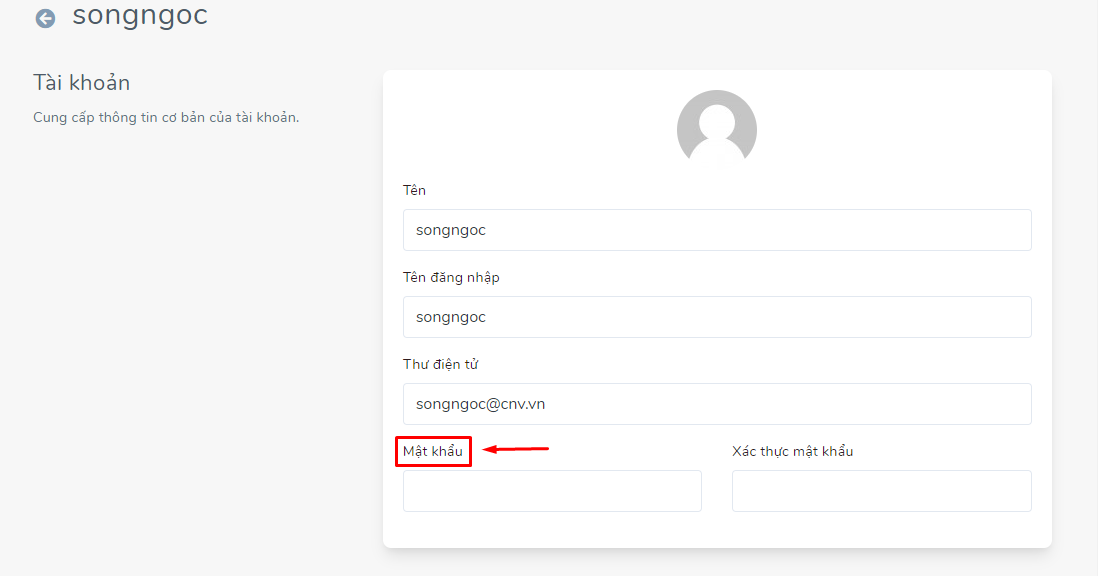Click empty card area below password fields
1098x576 pixels.
coord(717,530)
